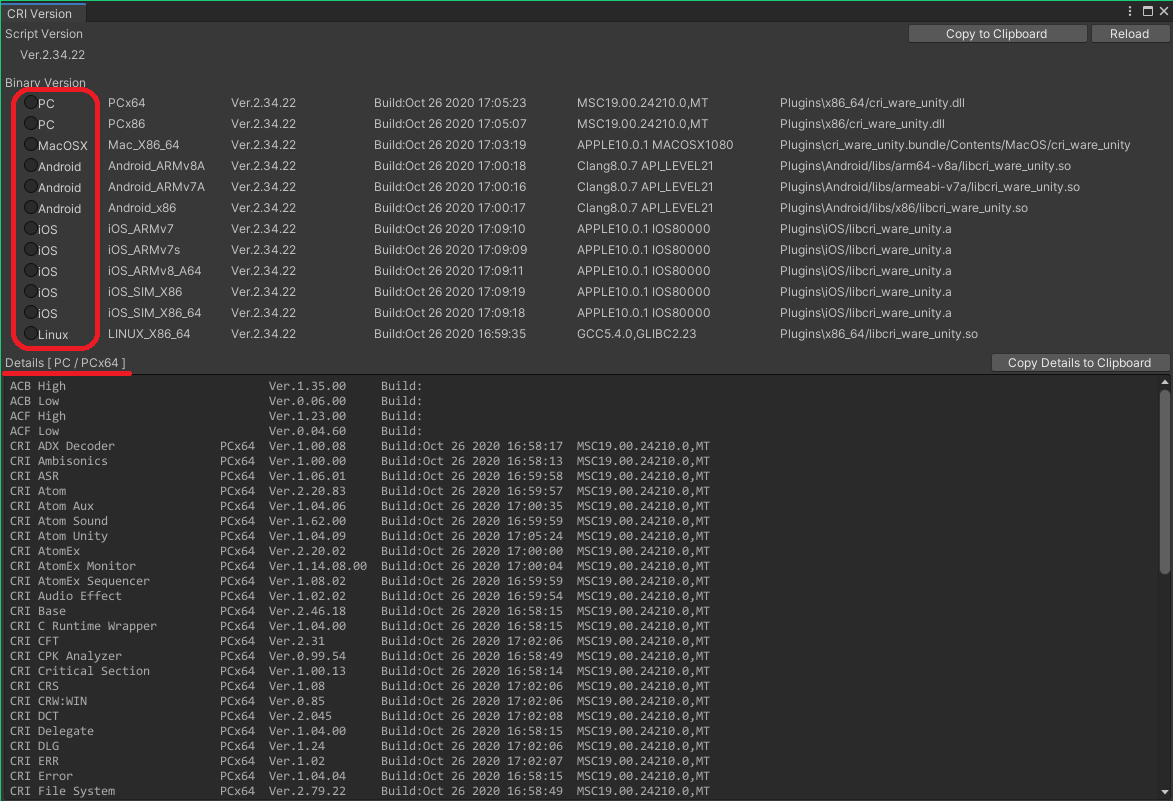
Task: Select the Android radio for Android_ARMv8A
Action: (x=31, y=166)
